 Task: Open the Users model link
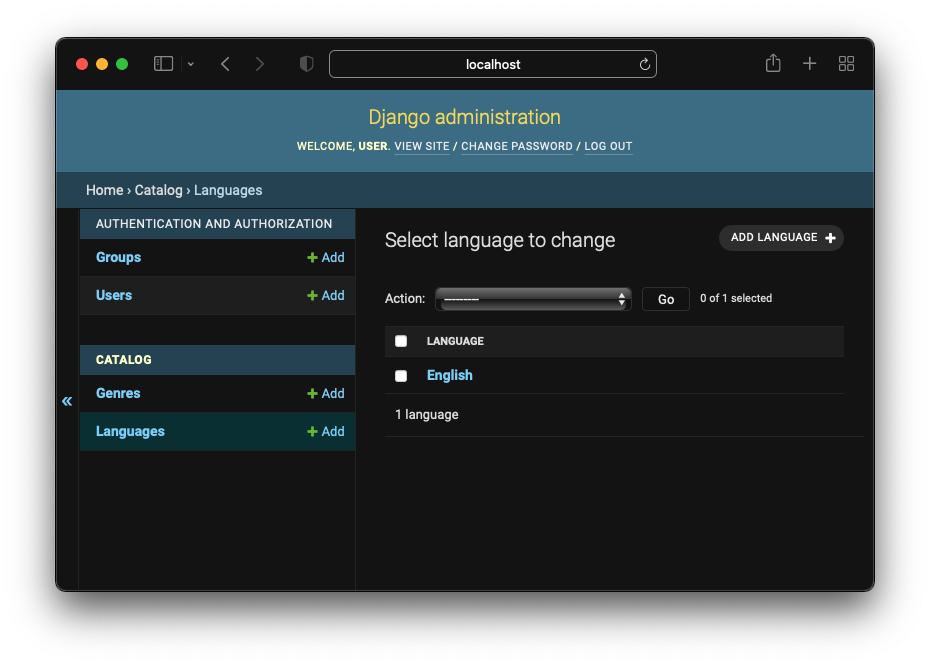click(114, 295)
